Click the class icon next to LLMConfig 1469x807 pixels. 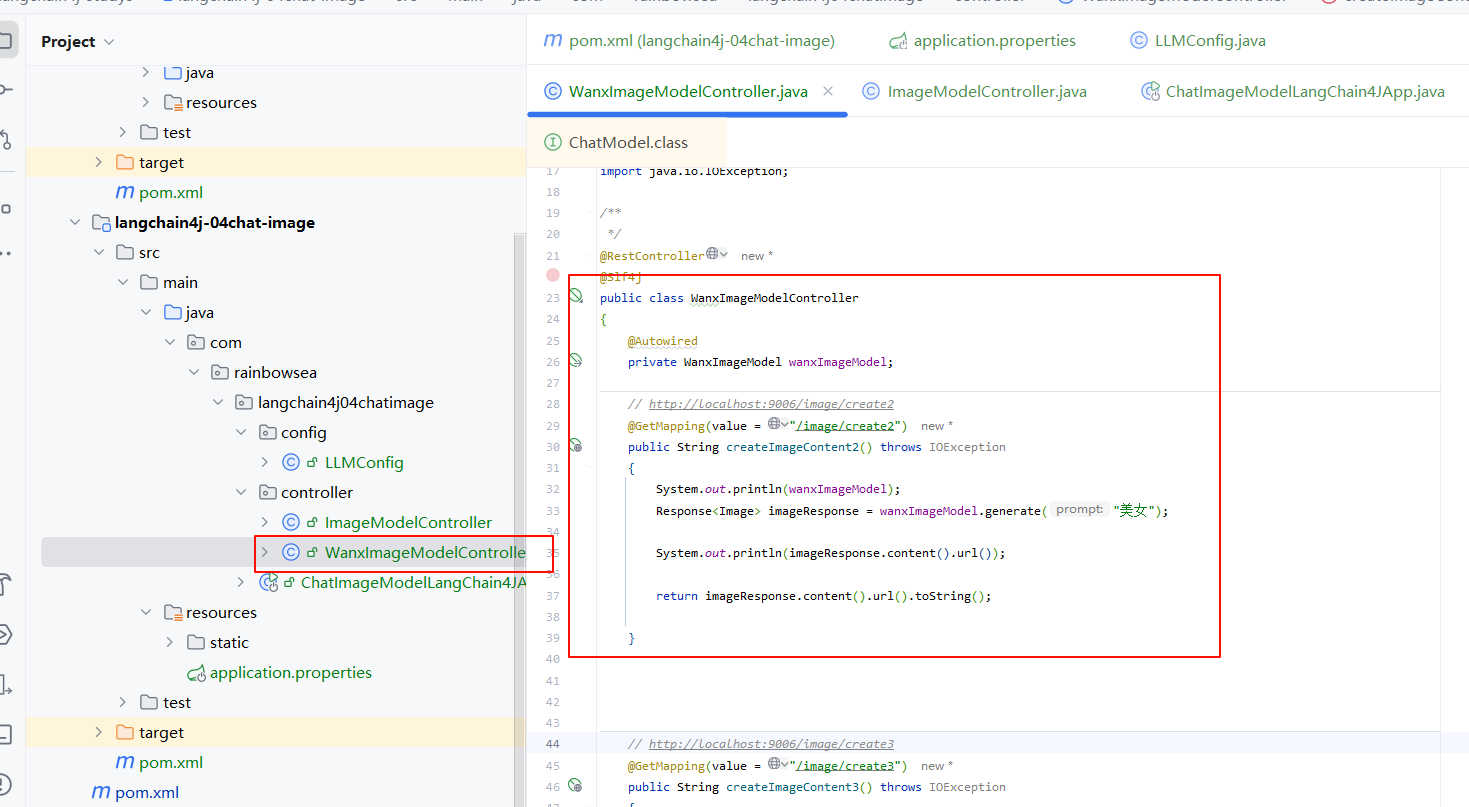[x=291, y=462]
